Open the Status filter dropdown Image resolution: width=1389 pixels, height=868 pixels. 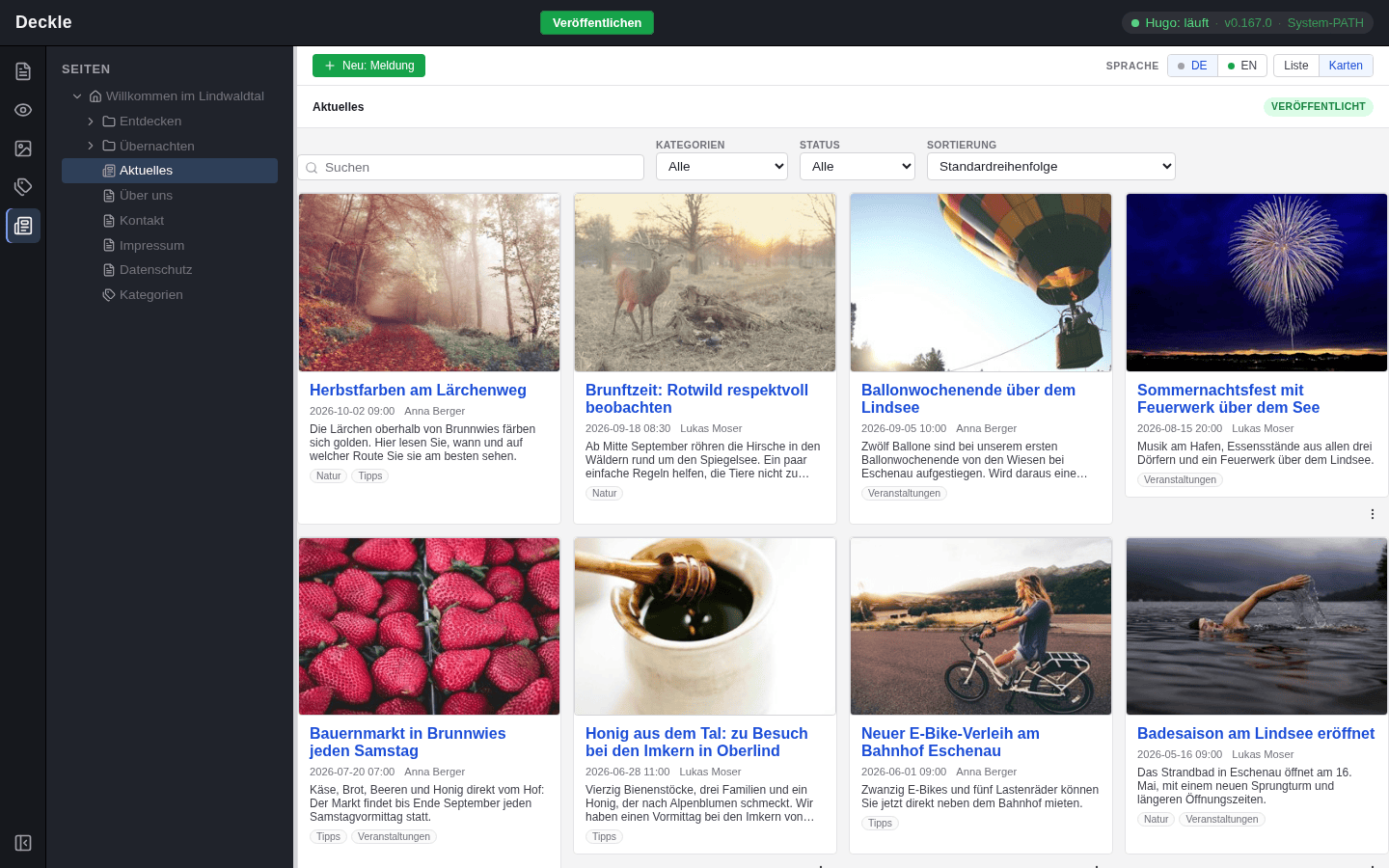[857, 167]
